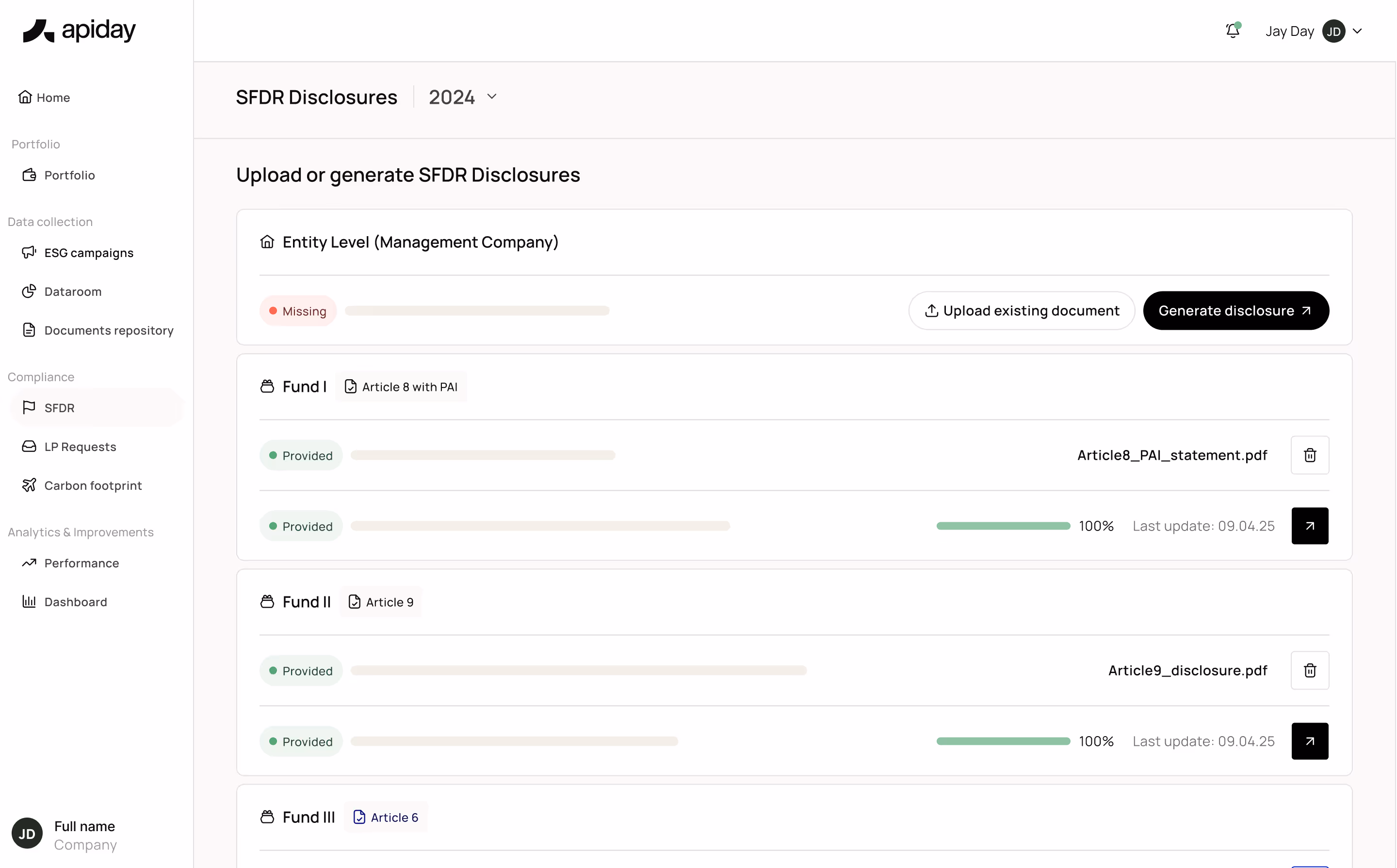1397x868 pixels.
Task: Click the Home icon in sidebar
Action: click(25, 97)
